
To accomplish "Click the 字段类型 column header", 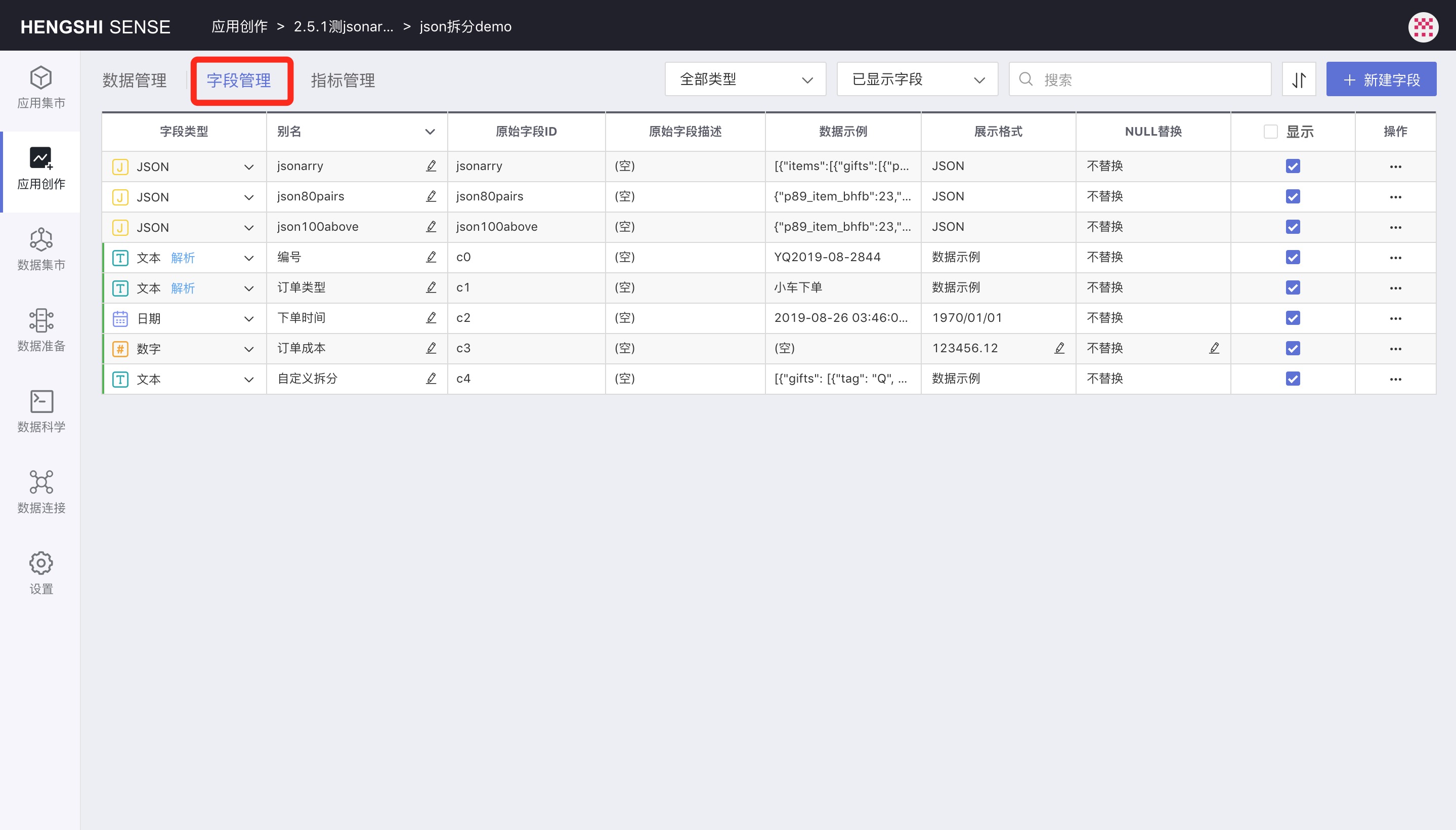I will [x=184, y=132].
